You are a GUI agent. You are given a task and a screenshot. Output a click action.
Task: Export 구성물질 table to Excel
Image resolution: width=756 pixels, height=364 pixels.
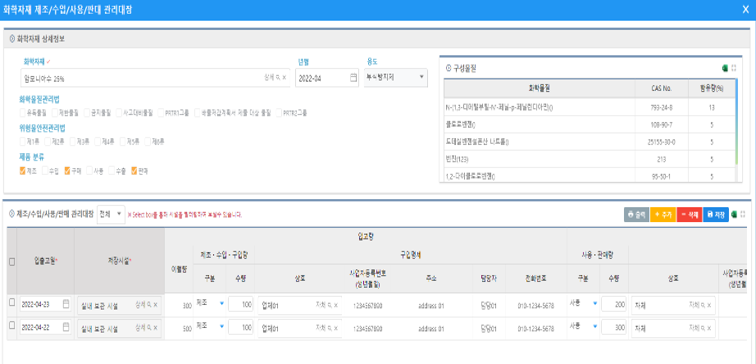[x=725, y=68]
